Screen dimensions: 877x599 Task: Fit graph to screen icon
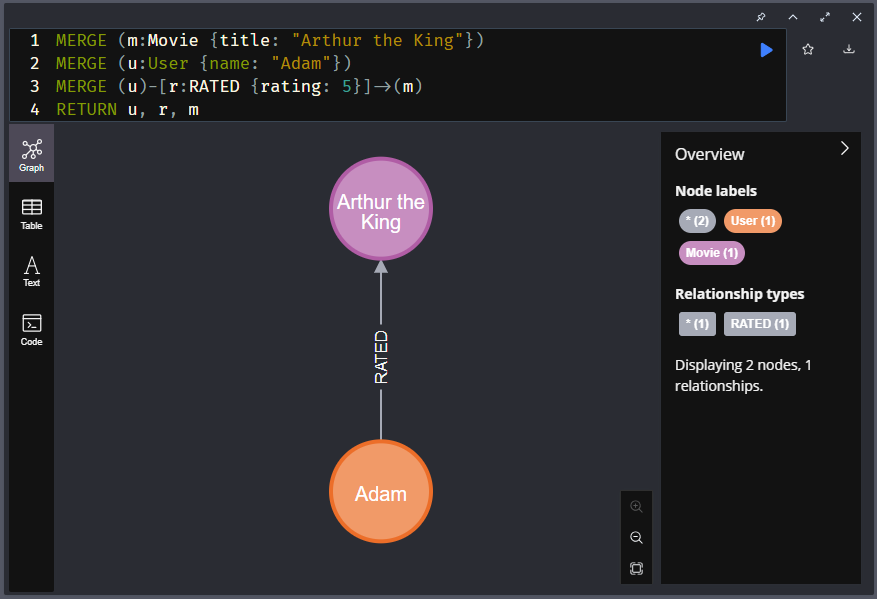[x=636, y=569]
